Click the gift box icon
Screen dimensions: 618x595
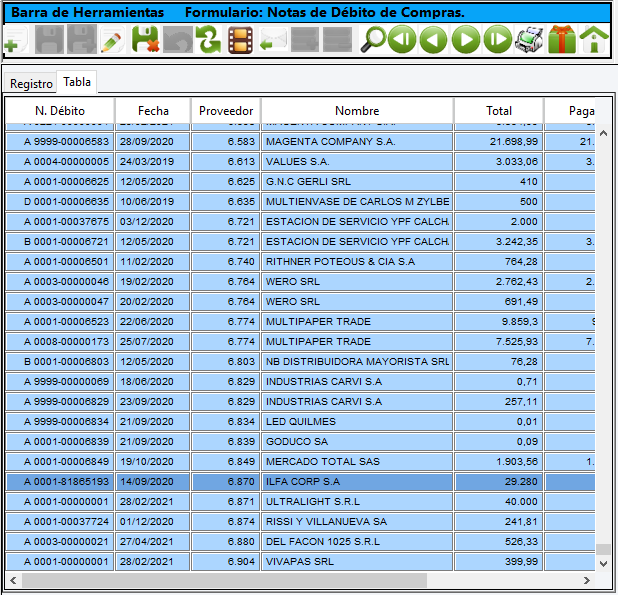click(x=562, y=40)
